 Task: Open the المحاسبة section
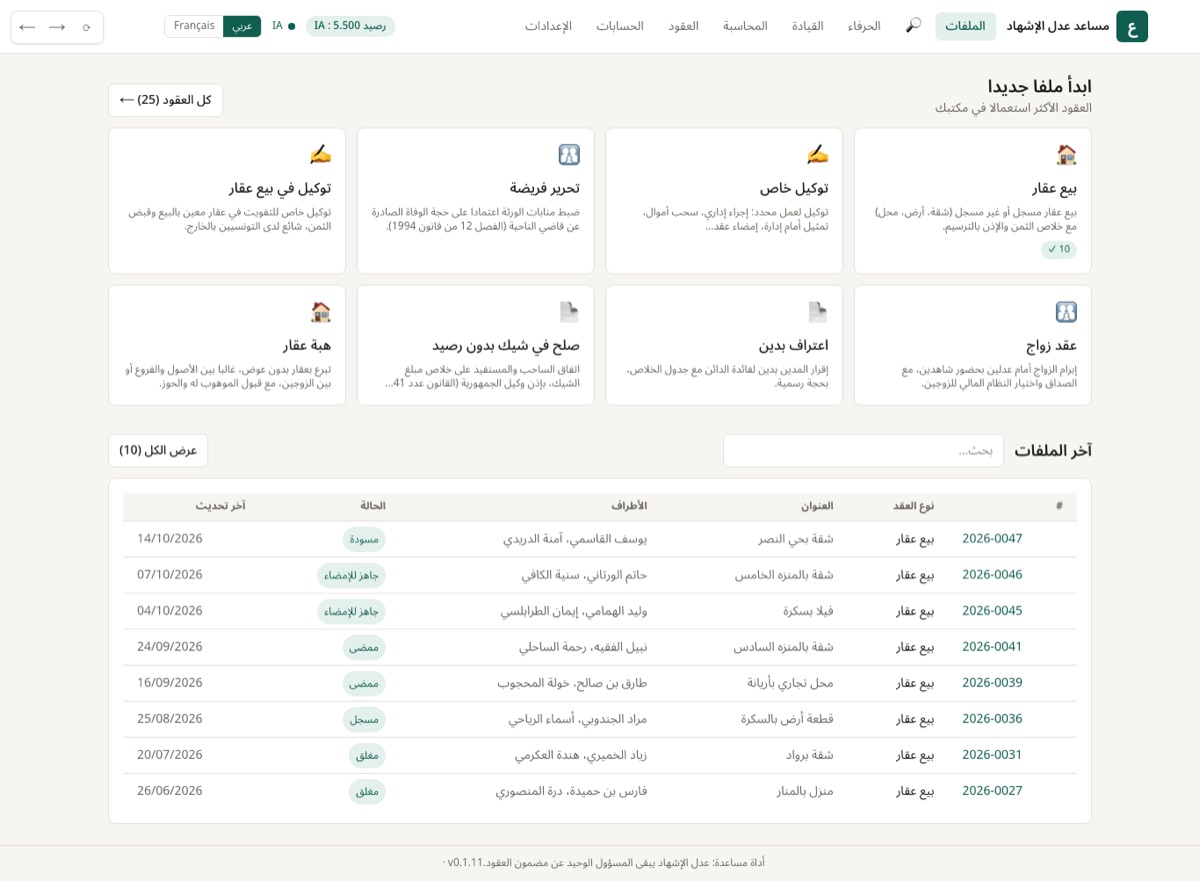[745, 26]
